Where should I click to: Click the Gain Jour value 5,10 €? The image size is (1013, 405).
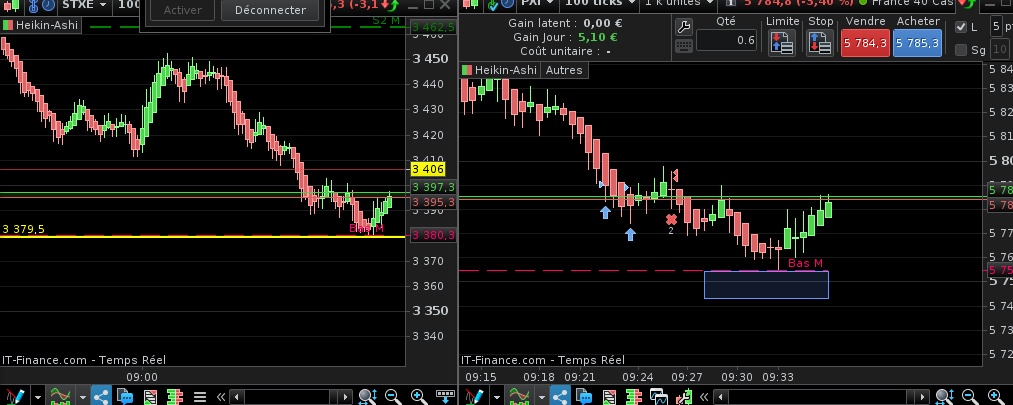[x=600, y=37]
